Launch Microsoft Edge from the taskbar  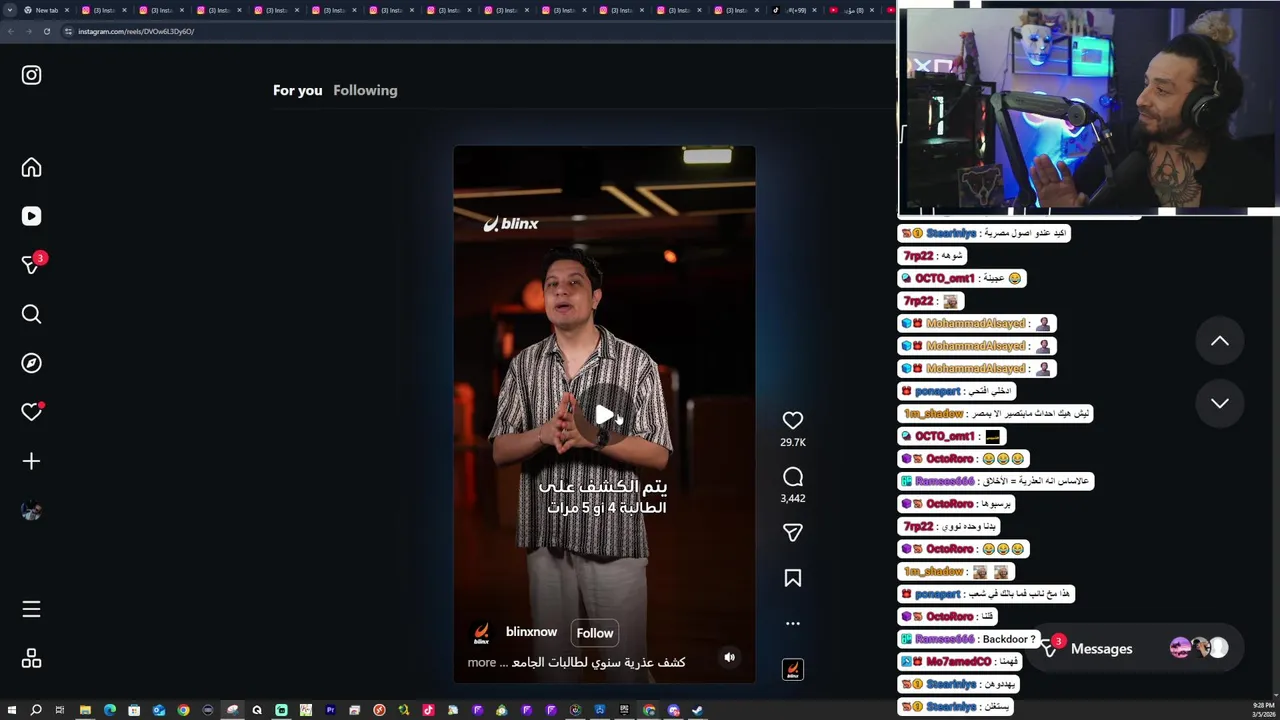pos(110,710)
